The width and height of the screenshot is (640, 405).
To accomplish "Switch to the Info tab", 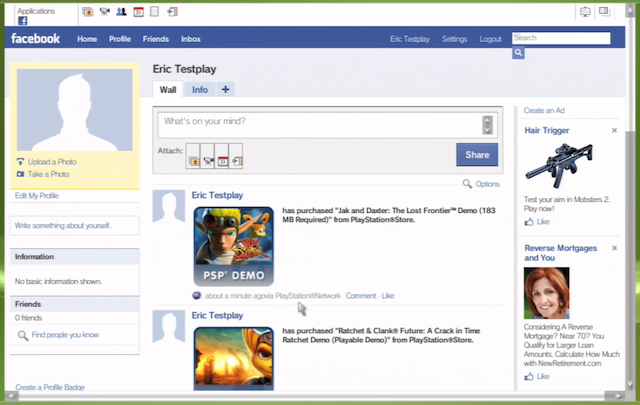I will (x=200, y=90).
